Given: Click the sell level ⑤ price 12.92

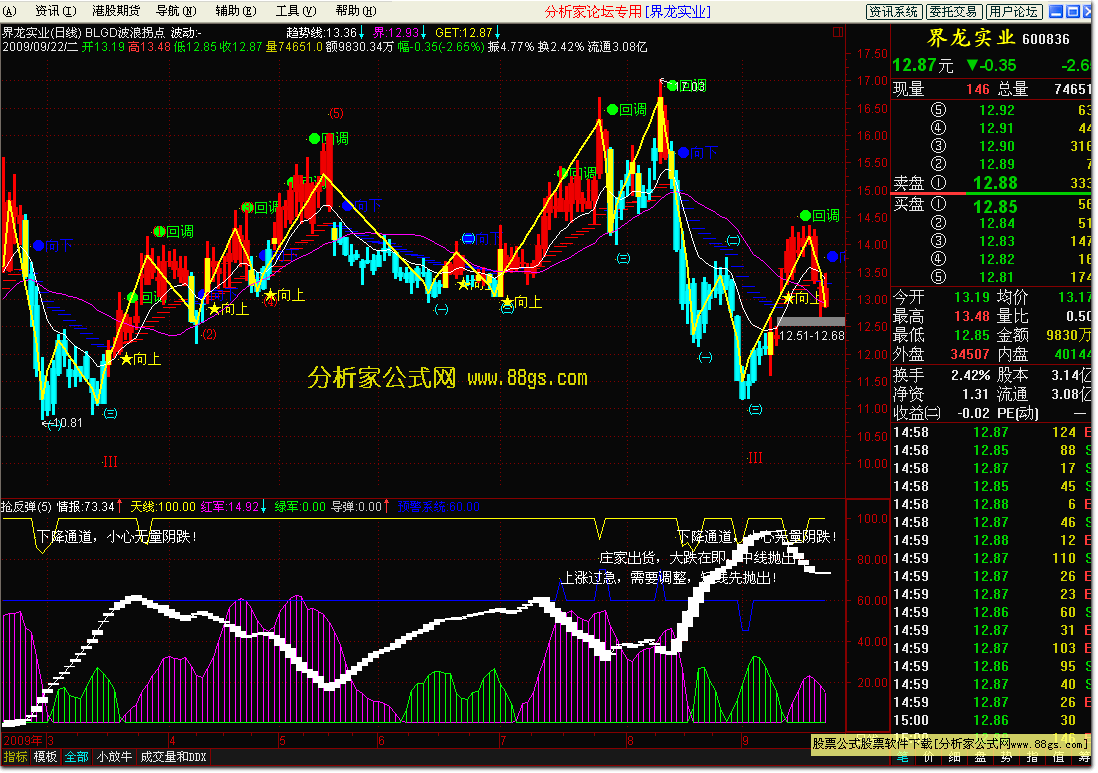Looking at the screenshot, I should point(996,110).
